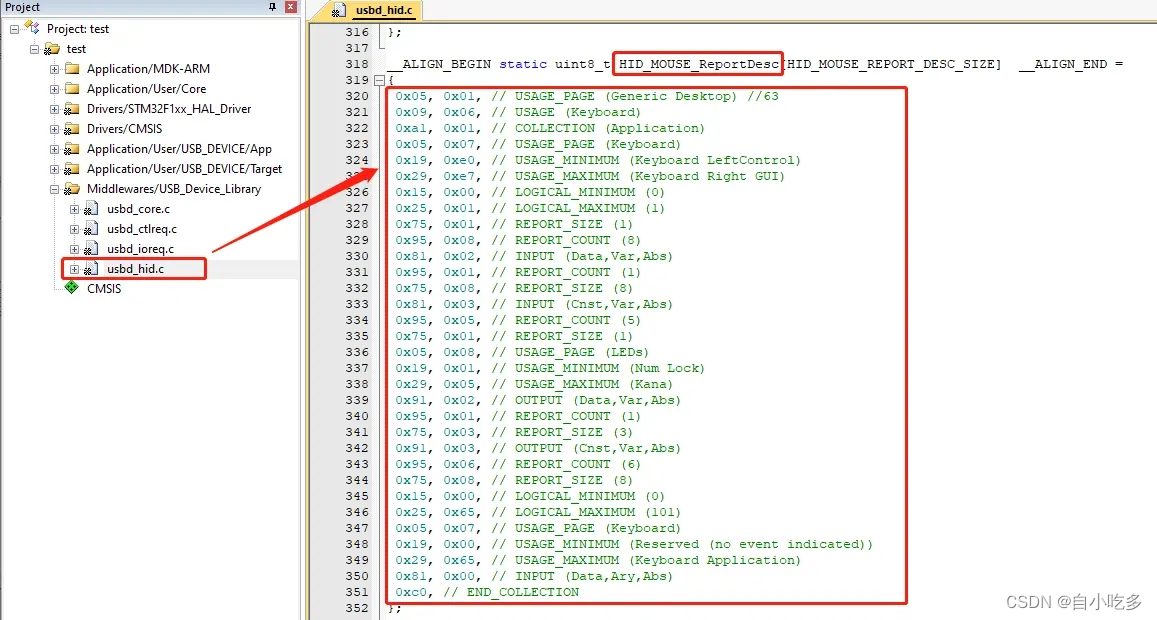This screenshot has width=1157, height=620.
Task: Click HID_MOUSE_ReportDesc identifier in code
Action: (698, 64)
